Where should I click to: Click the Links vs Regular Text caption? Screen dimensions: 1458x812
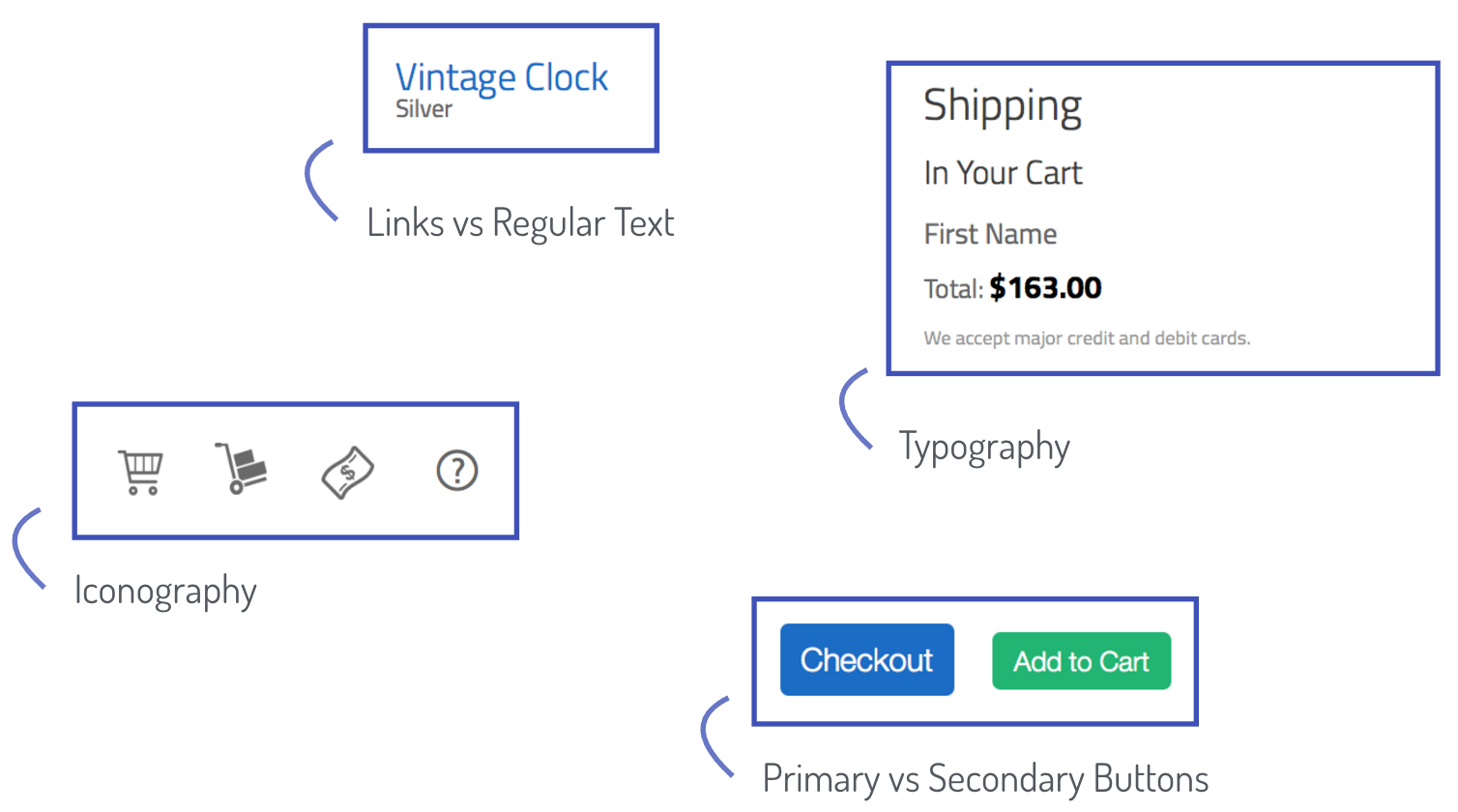tap(520, 223)
